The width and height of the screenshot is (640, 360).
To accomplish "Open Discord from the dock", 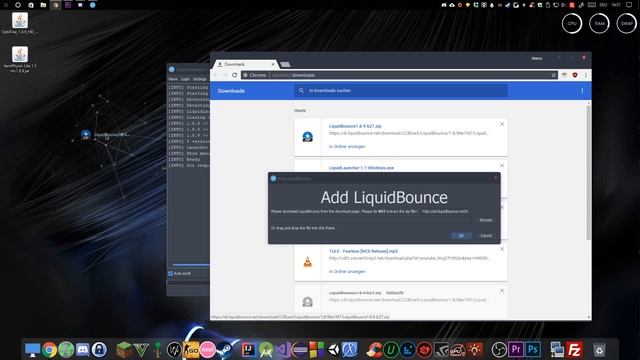I will tap(82, 350).
